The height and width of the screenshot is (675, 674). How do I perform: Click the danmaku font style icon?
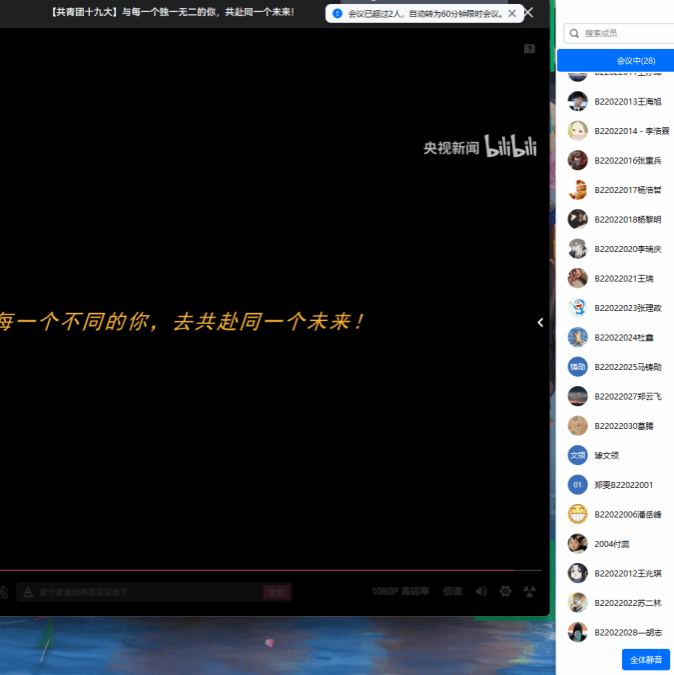(x=28, y=593)
